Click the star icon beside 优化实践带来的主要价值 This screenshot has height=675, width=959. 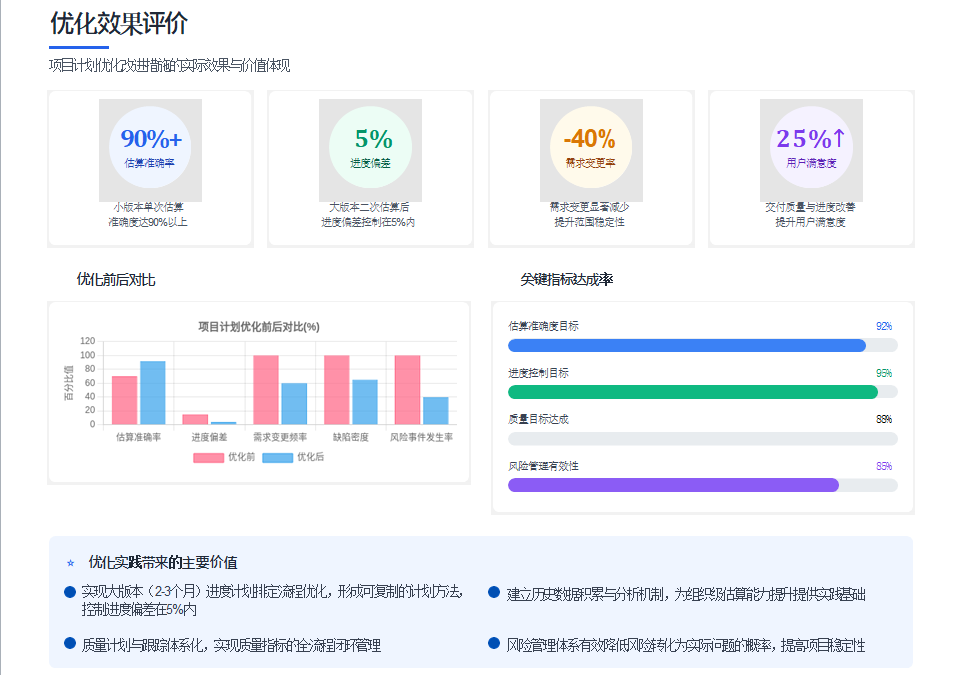point(68,563)
